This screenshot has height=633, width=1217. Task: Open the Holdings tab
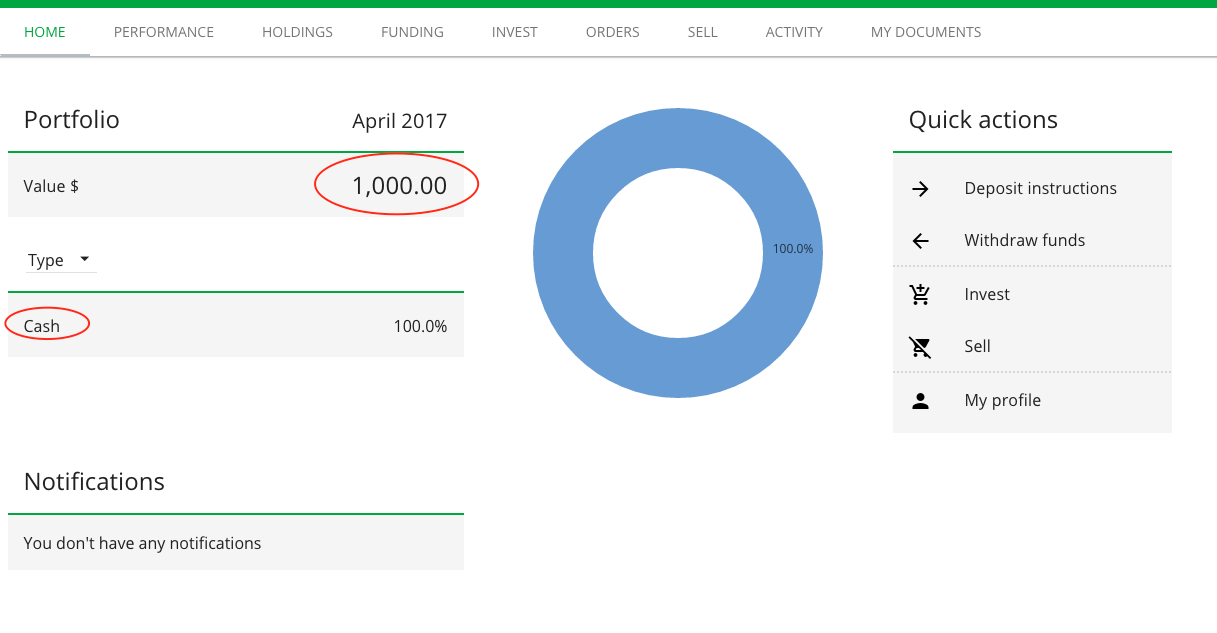click(x=297, y=32)
